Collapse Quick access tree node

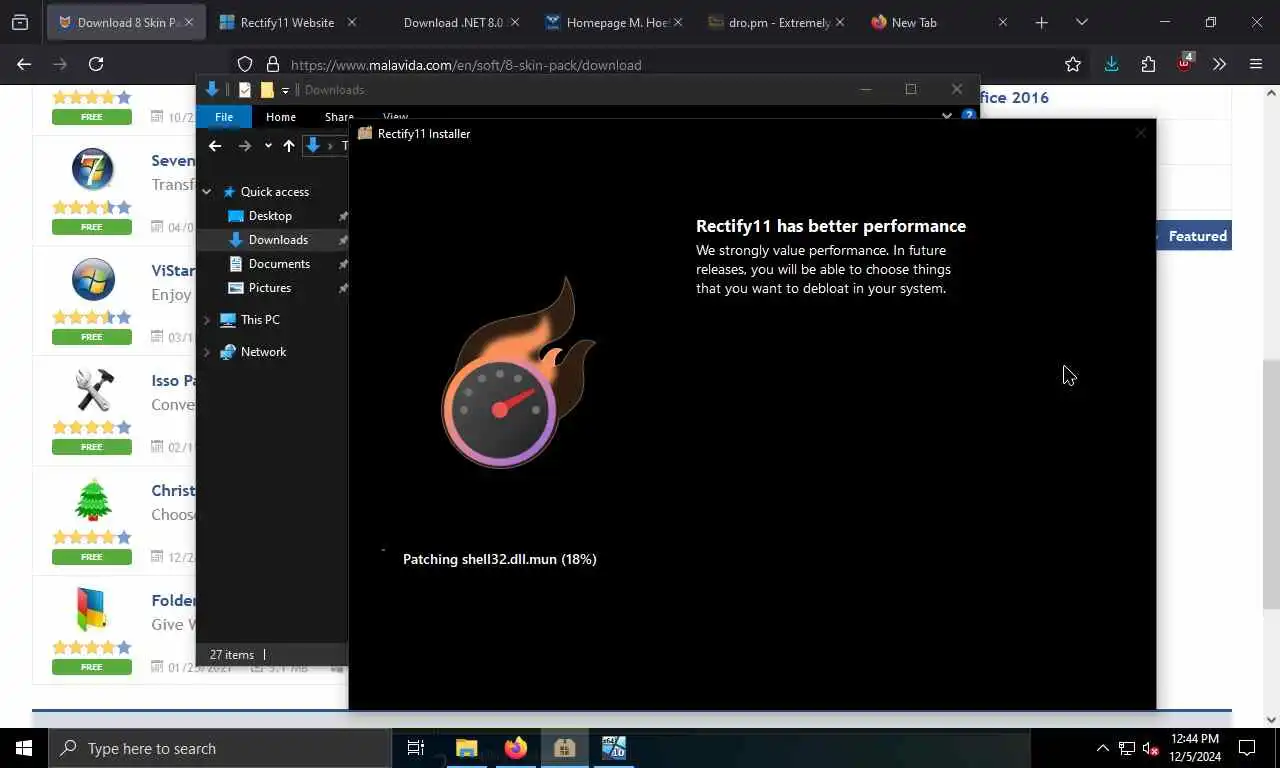click(x=207, y=192)
